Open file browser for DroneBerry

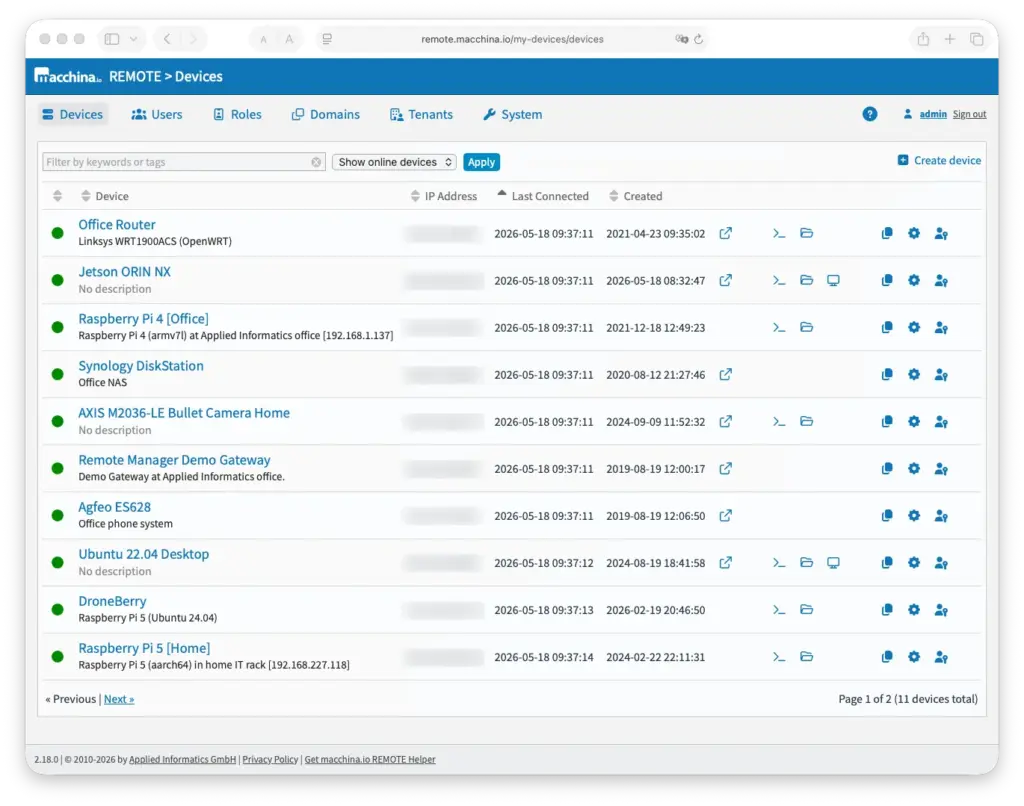coord(807,609)
